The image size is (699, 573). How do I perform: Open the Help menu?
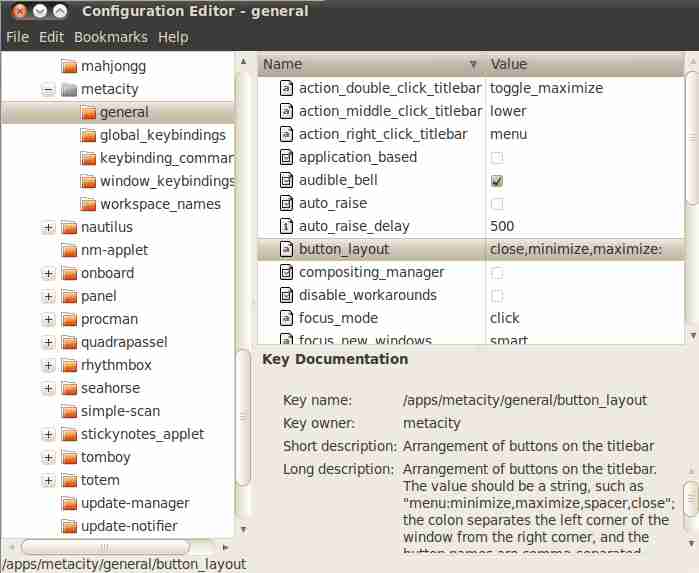173,37
